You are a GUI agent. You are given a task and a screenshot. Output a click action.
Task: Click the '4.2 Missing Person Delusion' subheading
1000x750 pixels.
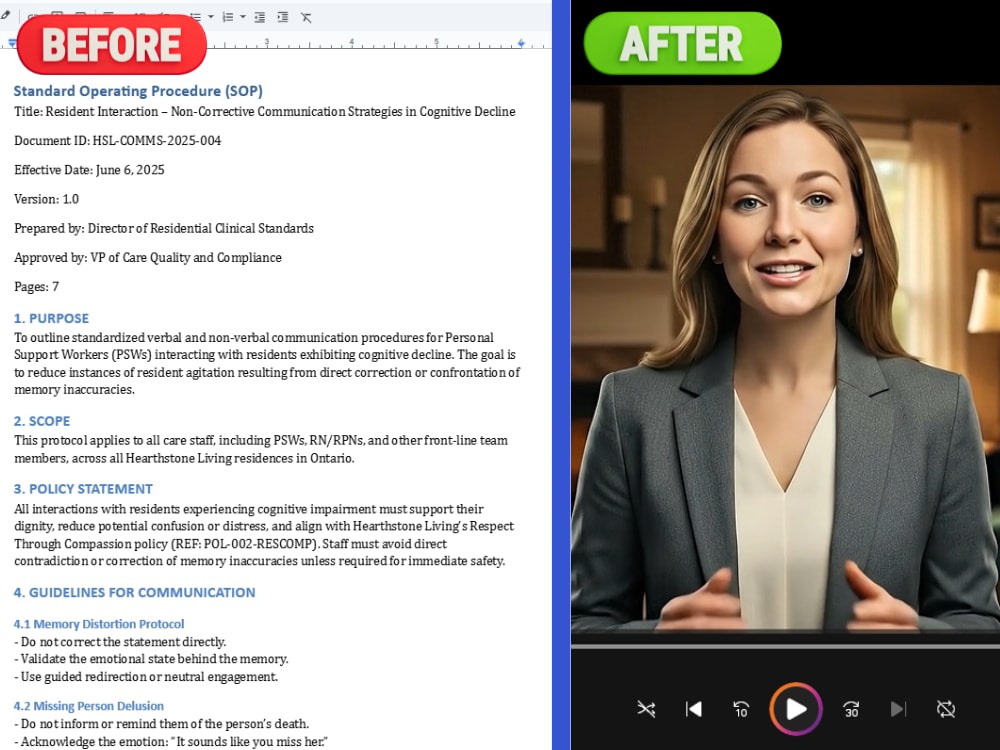click(89, 706)
